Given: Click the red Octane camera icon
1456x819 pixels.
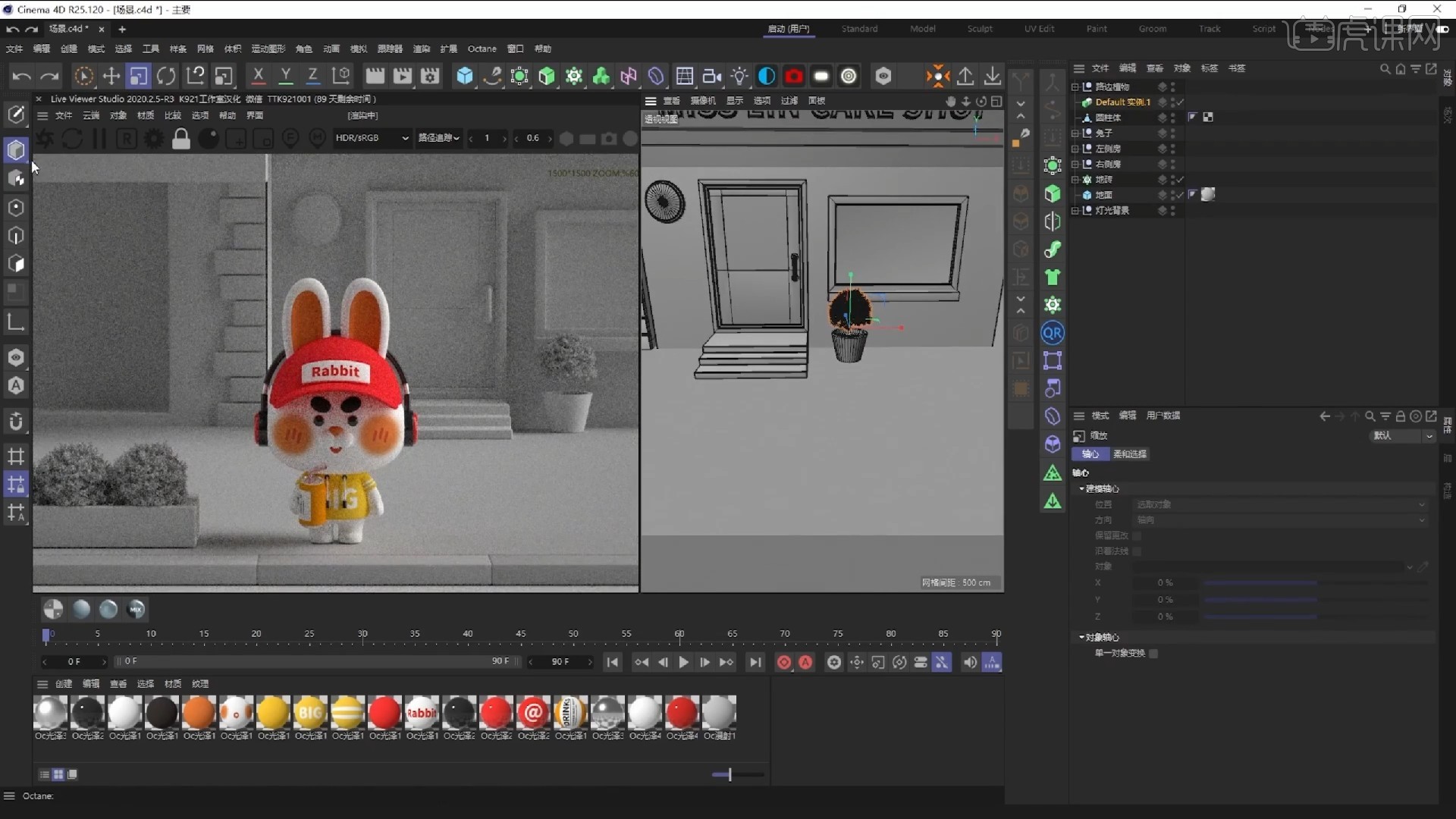Looking at the screenshot, I should point(794,76).
